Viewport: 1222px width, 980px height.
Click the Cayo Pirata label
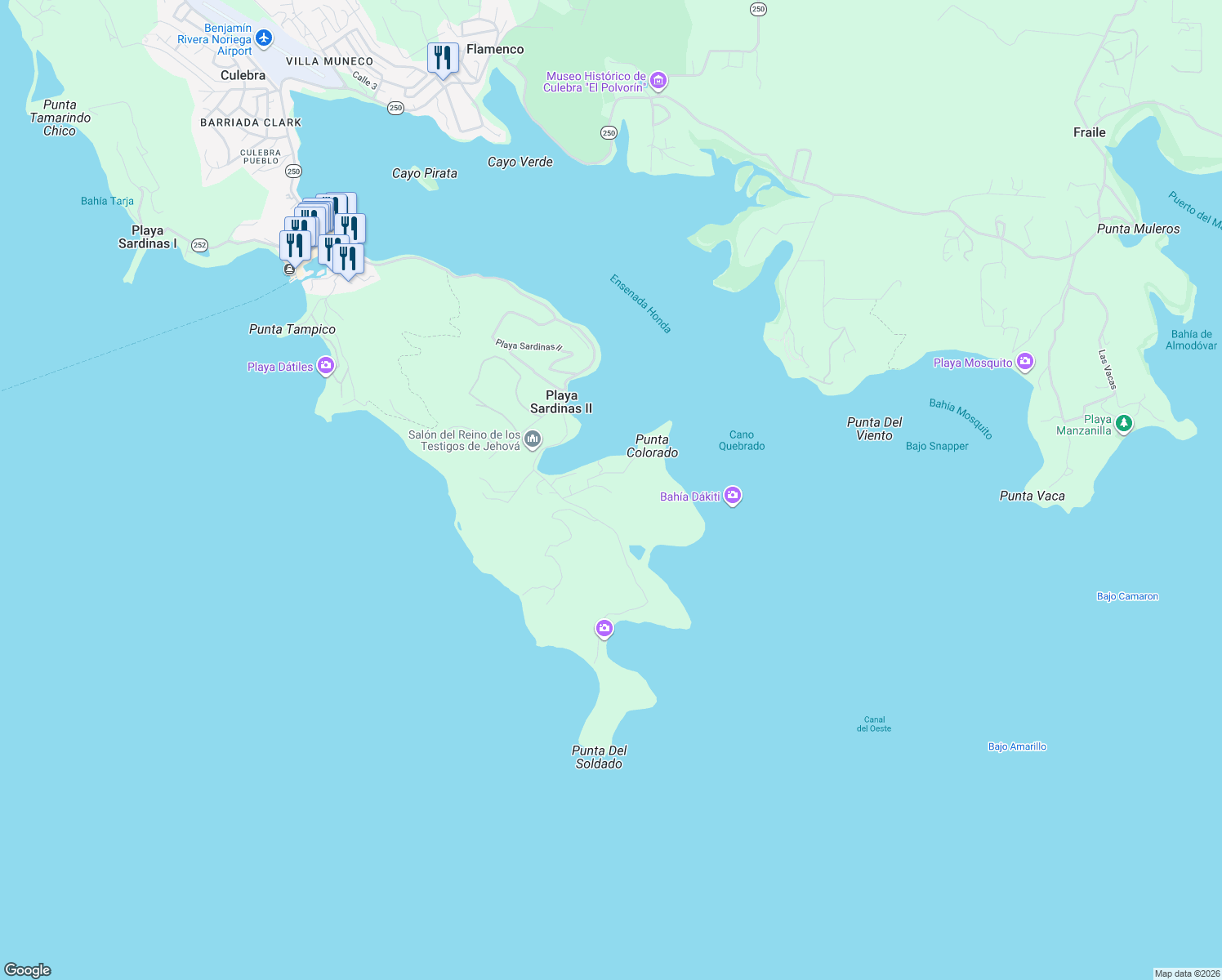pos(425,173)
